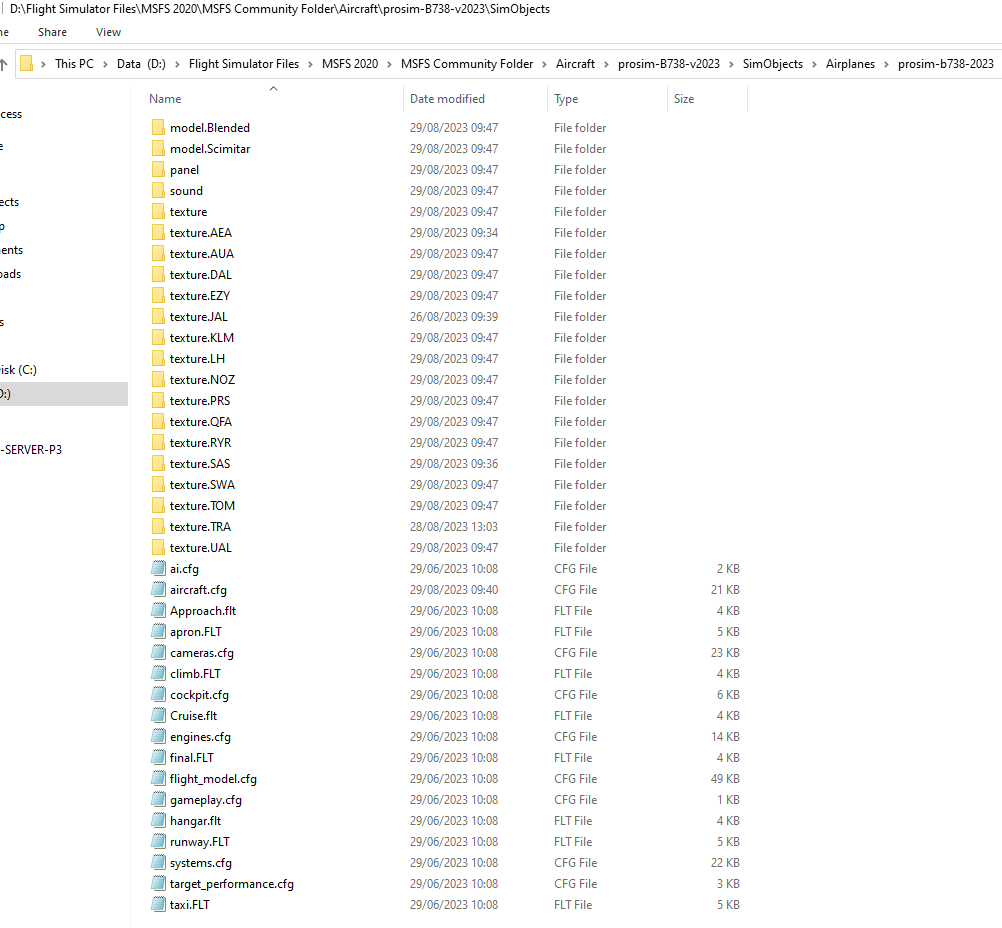
Task: Expand breadcrumb chevron after MSFS 2020
Action: click(x=389, y=65)
